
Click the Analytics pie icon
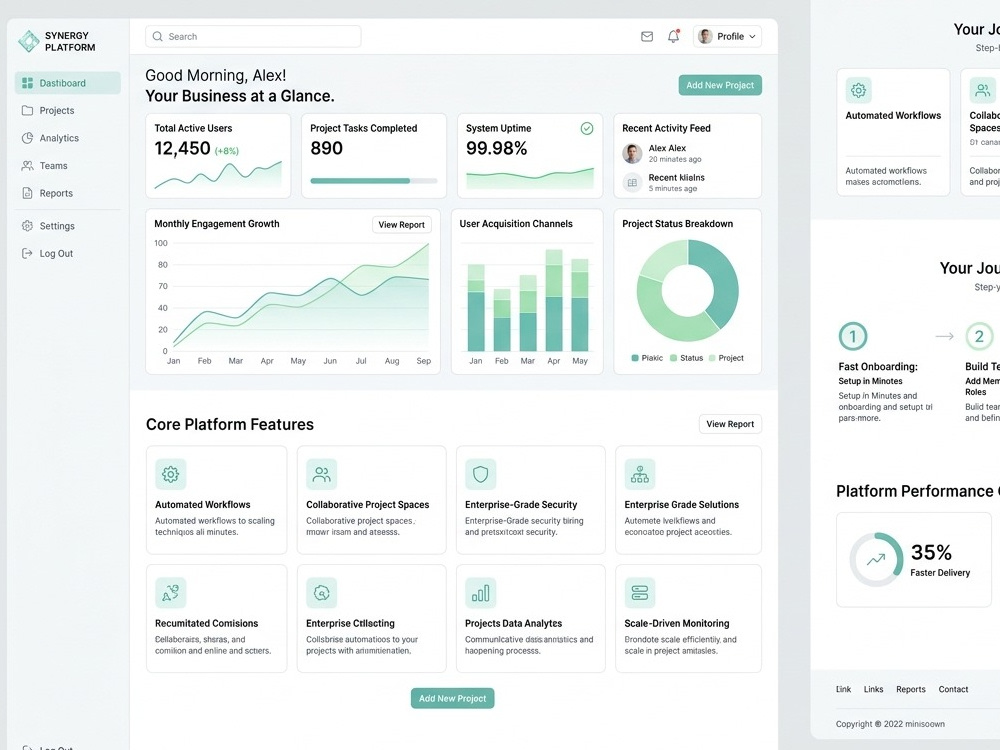(x=27, y=138)
